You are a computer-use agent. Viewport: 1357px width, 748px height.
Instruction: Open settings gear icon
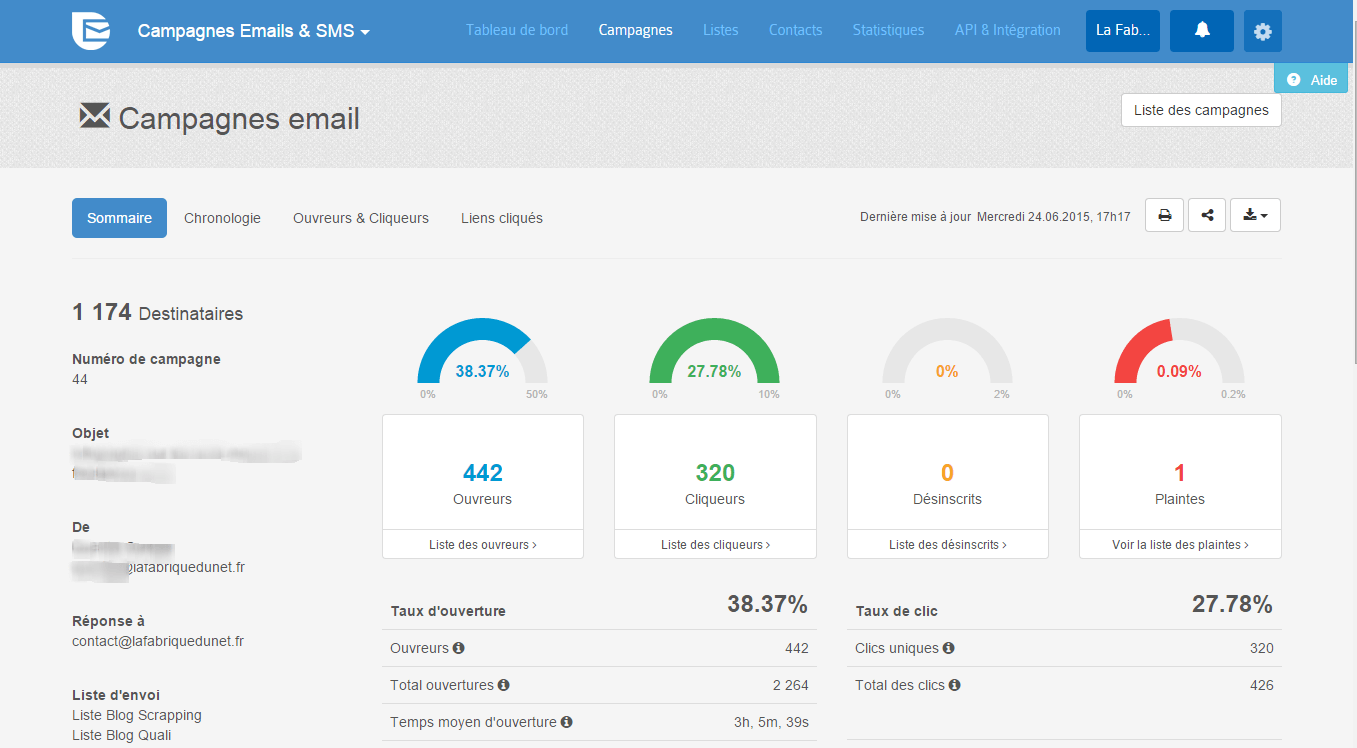1262,32
